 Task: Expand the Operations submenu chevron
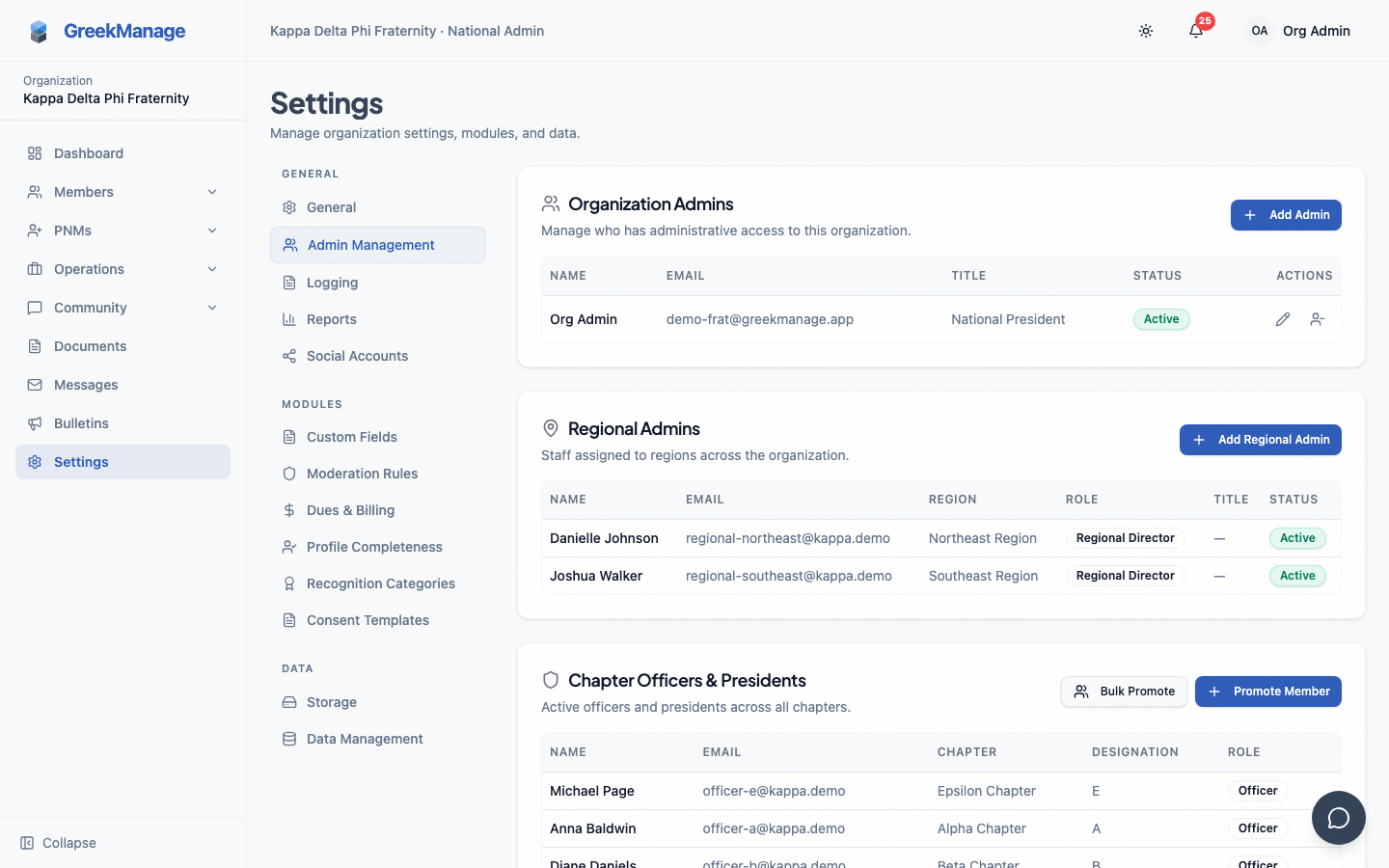pos(212,269)
